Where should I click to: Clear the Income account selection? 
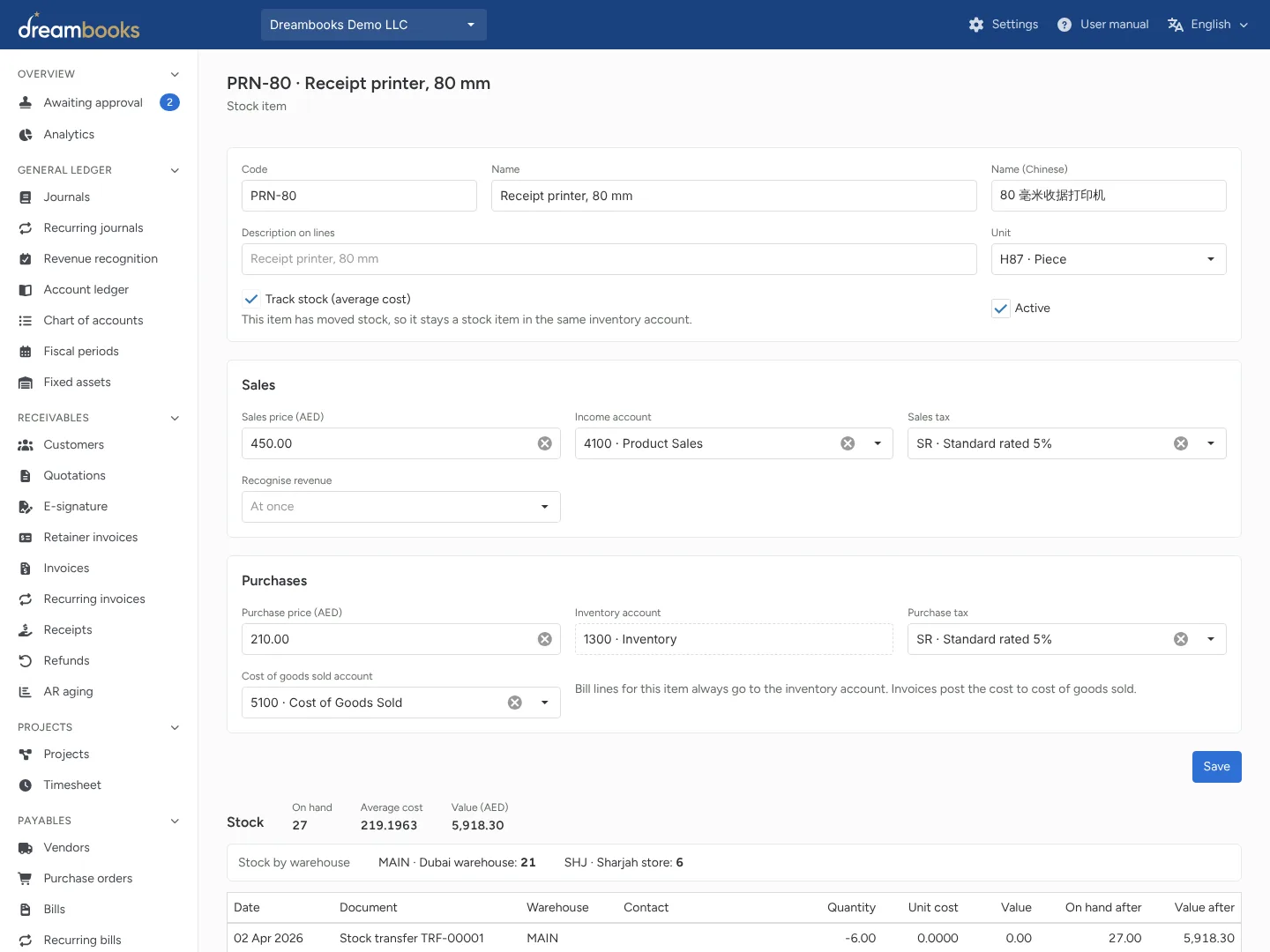point(848,443)
